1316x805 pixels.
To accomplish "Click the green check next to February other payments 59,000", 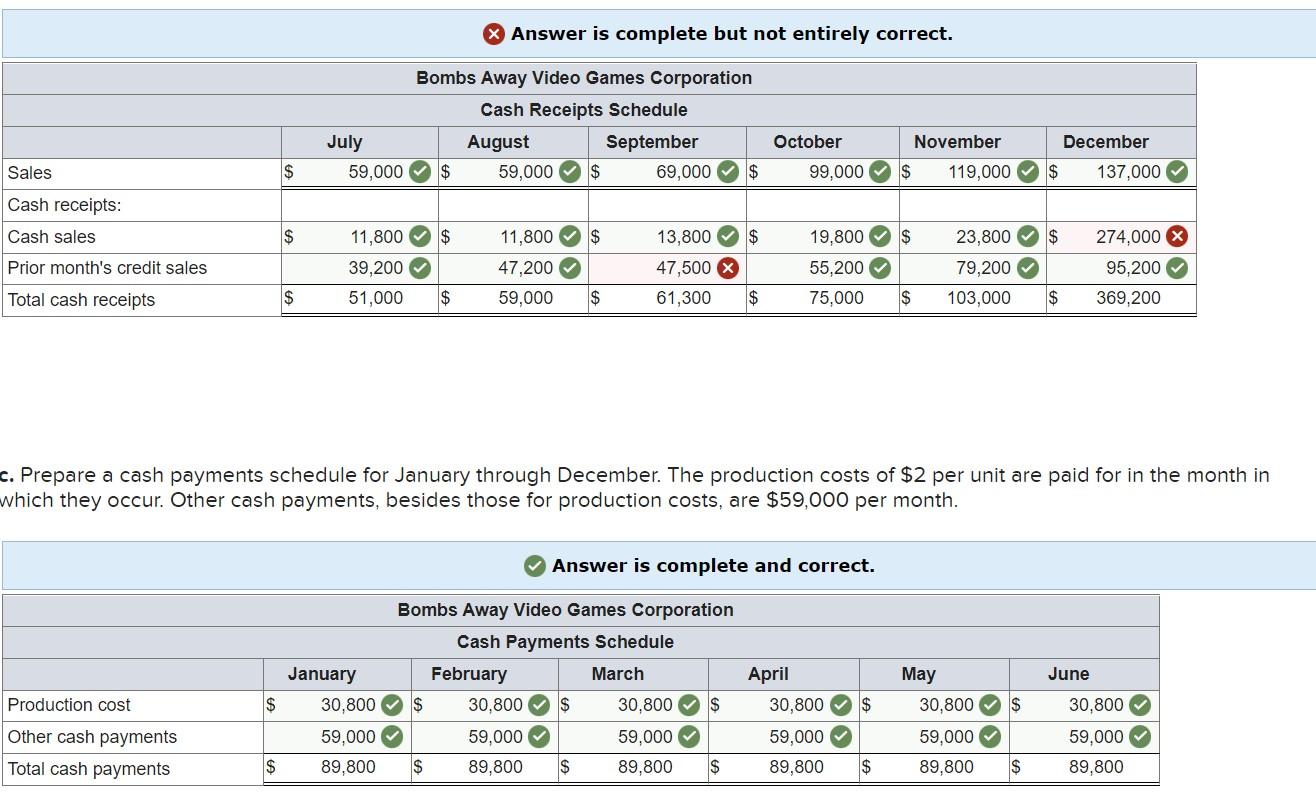I will pyautogui.click(x=539, y=737).
